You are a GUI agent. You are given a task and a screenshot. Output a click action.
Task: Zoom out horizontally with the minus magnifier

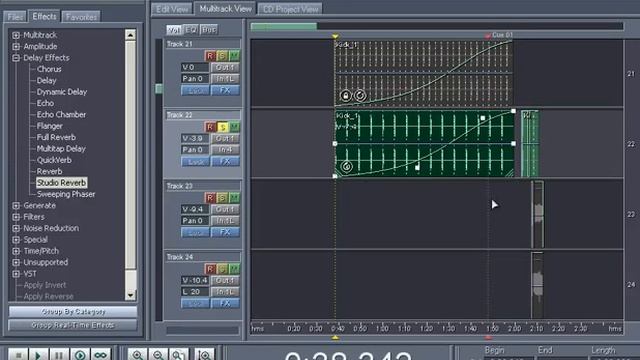pos(158,354)
